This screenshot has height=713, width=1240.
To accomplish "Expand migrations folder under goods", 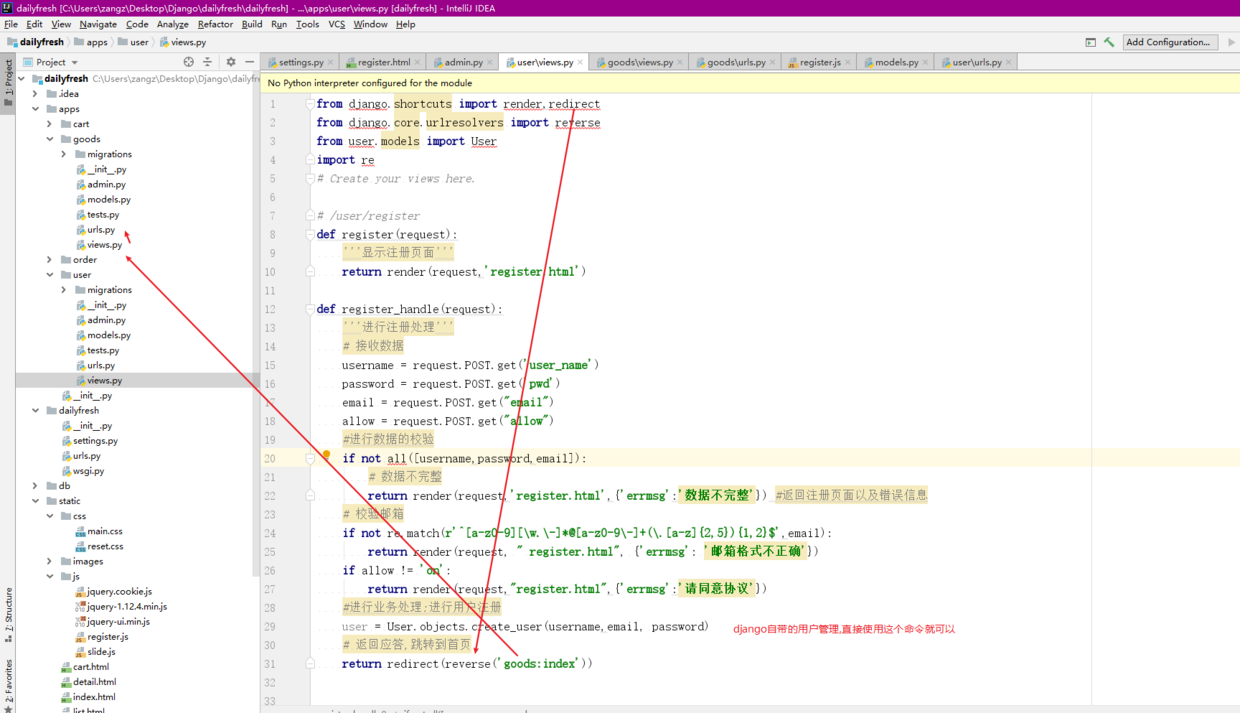I will 64,154.
